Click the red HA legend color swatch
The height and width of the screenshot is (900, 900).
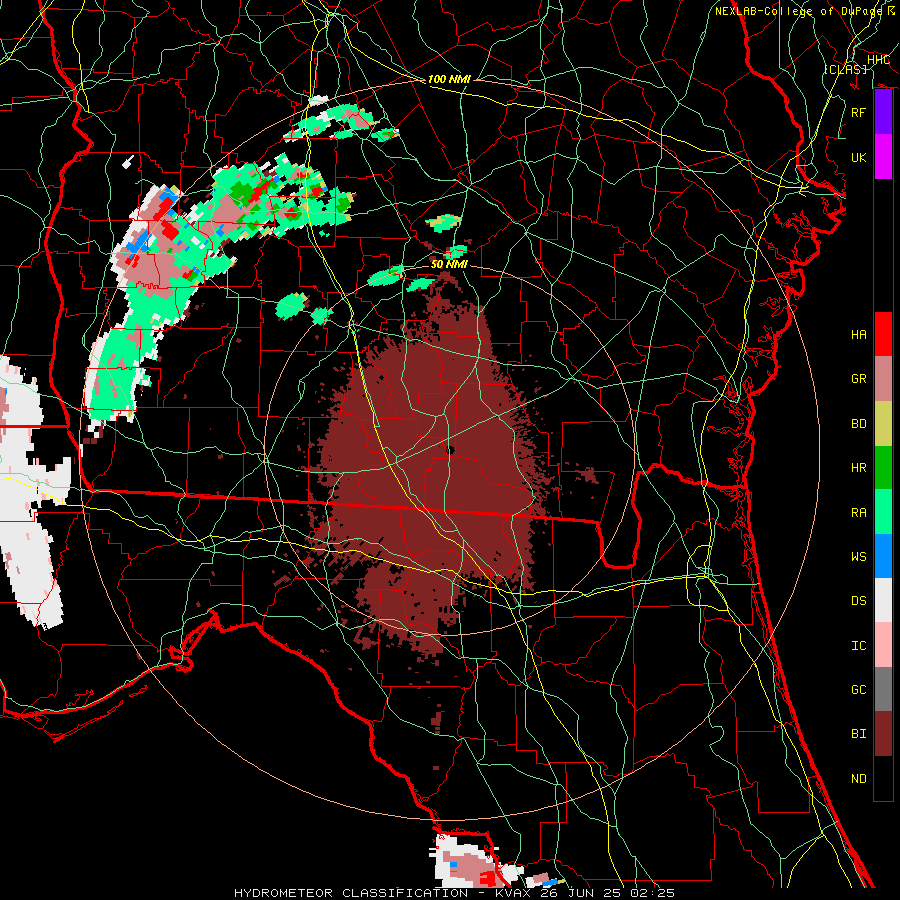(883, 334)
